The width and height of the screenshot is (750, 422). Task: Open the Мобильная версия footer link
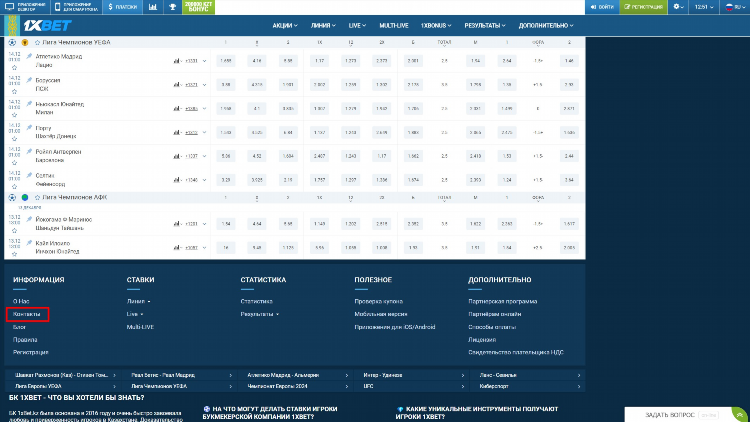coord(381,314)
